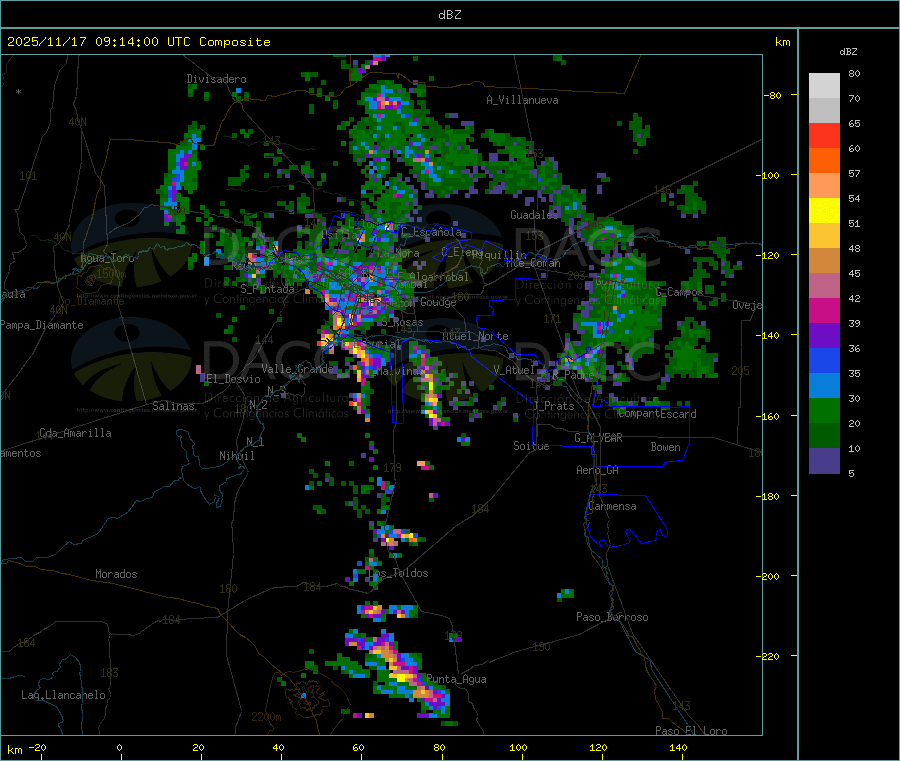Click the Carmensa place label
The height and width of the screenshot is (761, 900).
612,506
